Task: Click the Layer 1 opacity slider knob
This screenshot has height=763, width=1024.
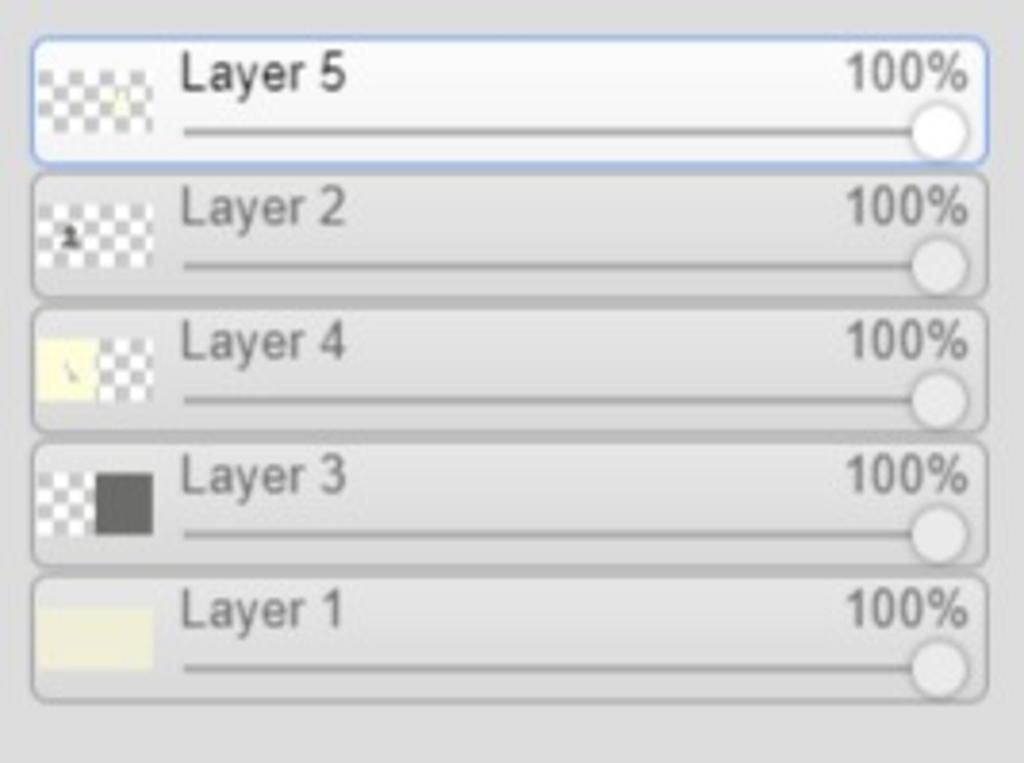Action: 939,669
